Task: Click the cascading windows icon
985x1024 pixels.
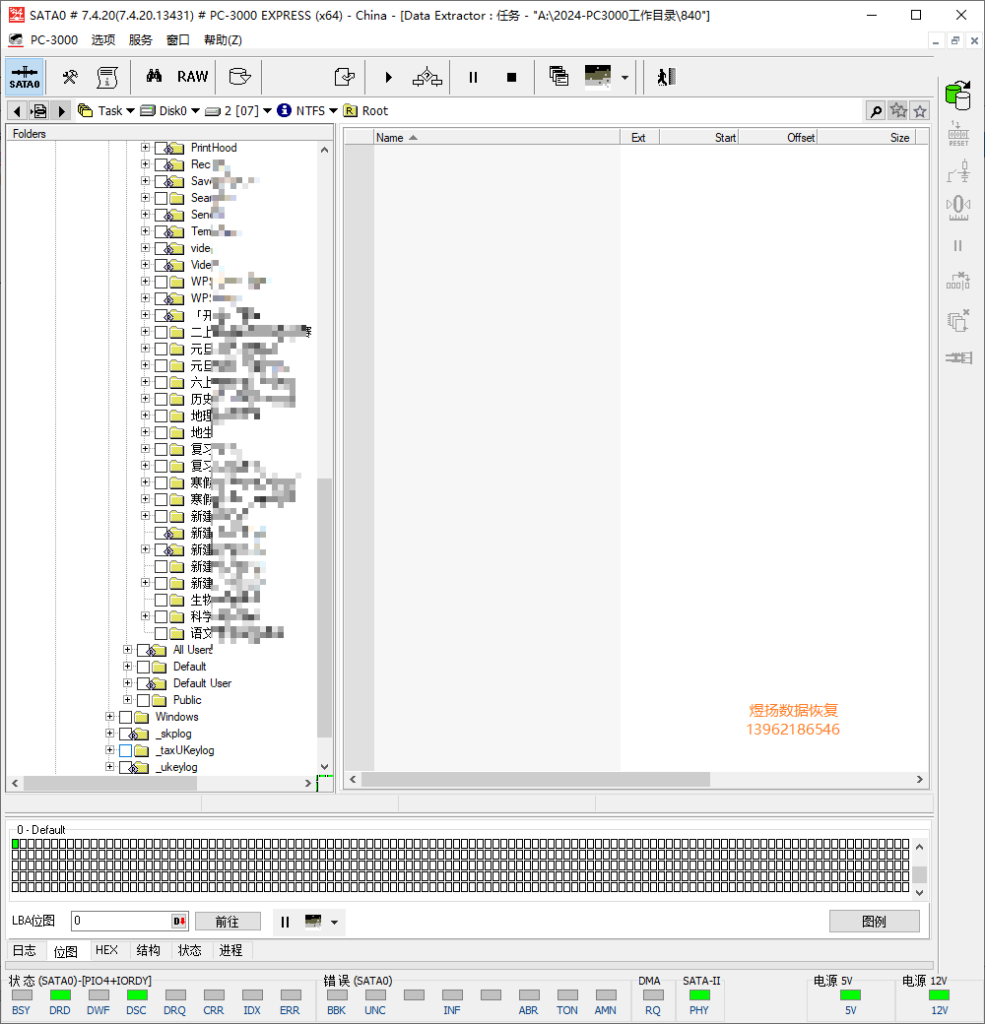Action: (558, 76)
